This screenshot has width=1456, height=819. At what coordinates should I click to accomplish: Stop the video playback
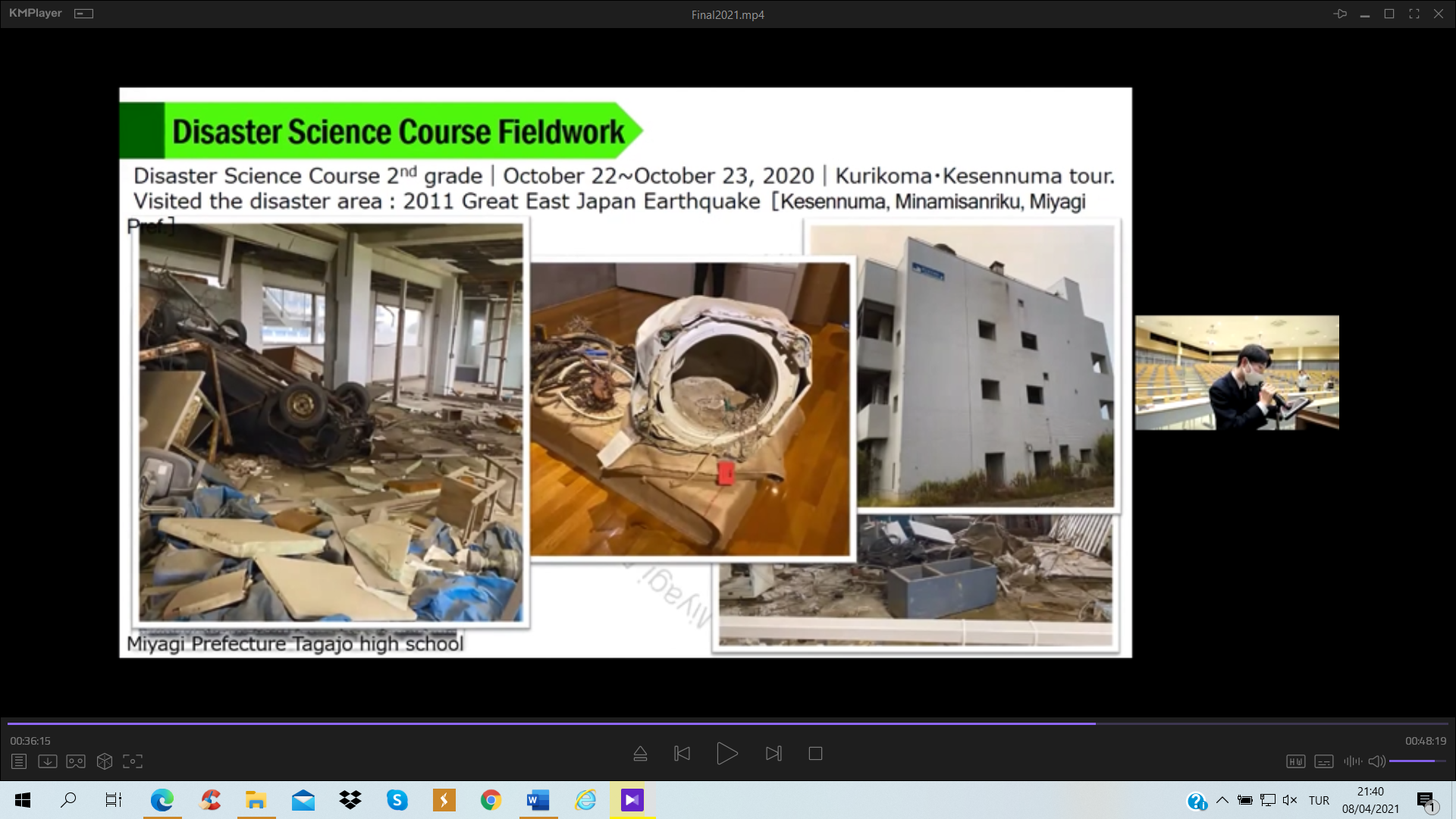(815, 754)
